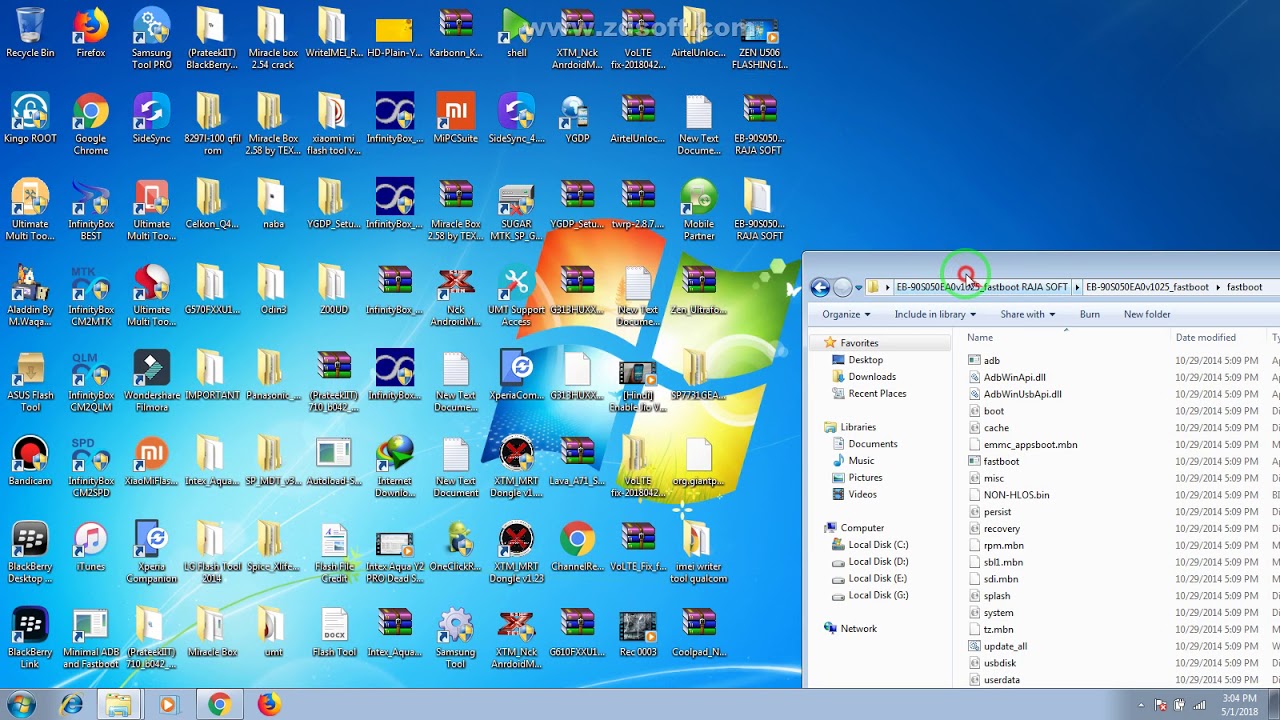The height and width of the screenshot is (720, 1280).
Task: Open the Organize dropdown menu
Action: (846, 314)
